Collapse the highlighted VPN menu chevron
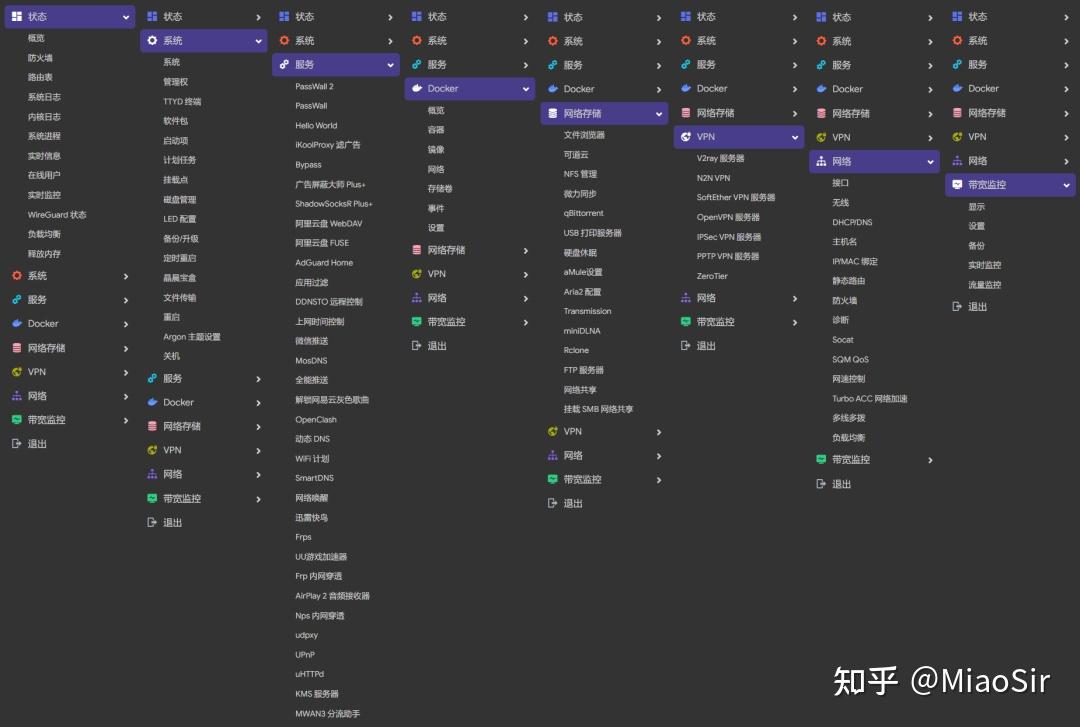 [x=795, y=137]
